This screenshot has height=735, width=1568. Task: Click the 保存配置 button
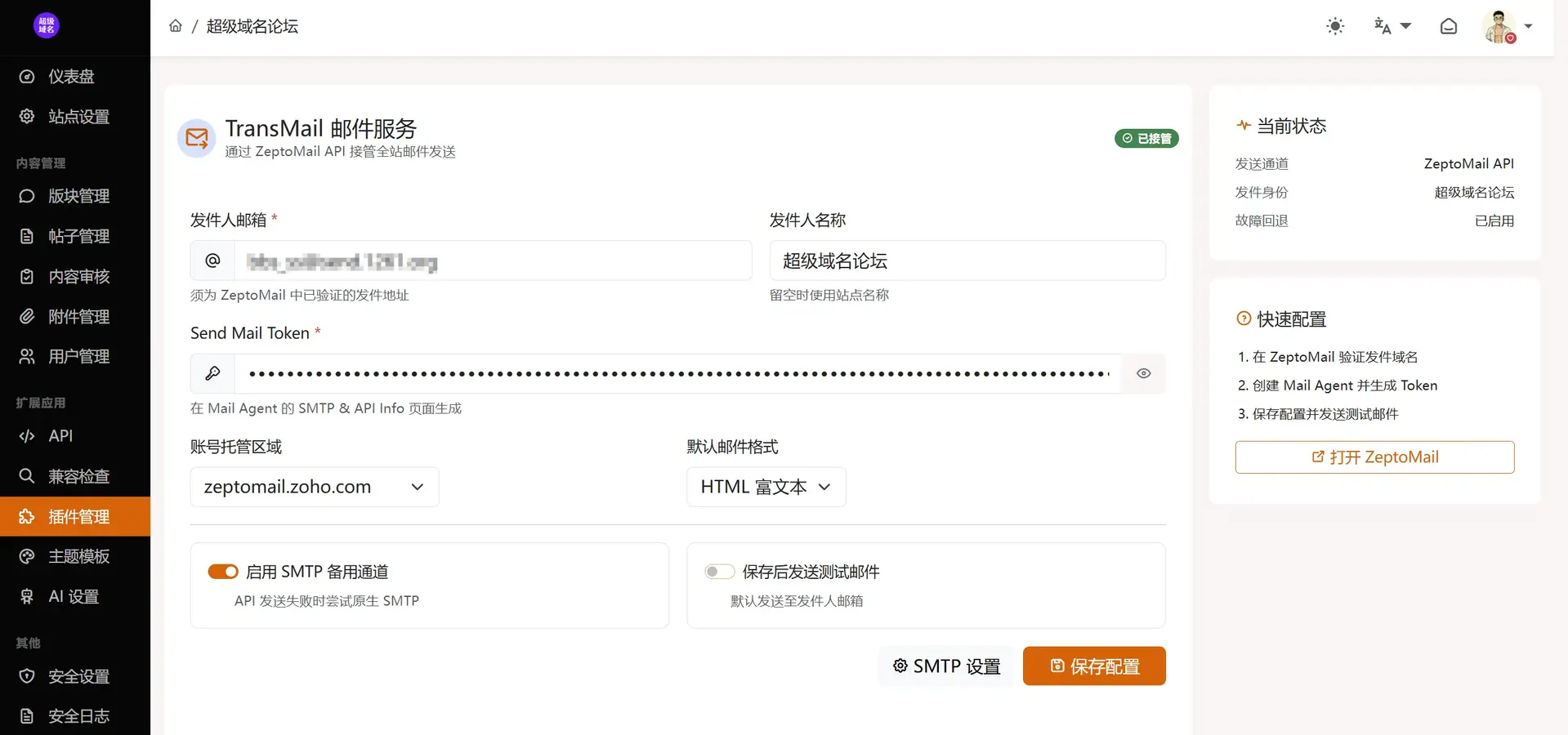click(x=1094, y=666)
